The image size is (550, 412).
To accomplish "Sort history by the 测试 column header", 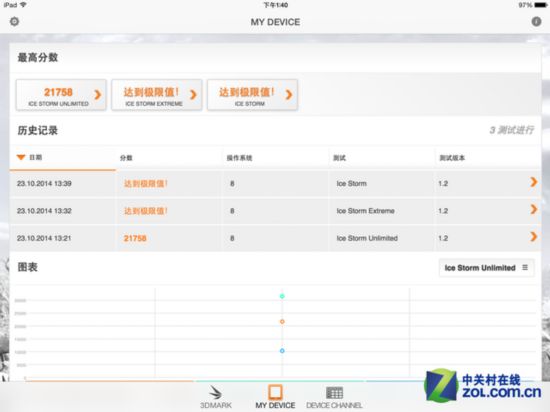I will 339,158.
